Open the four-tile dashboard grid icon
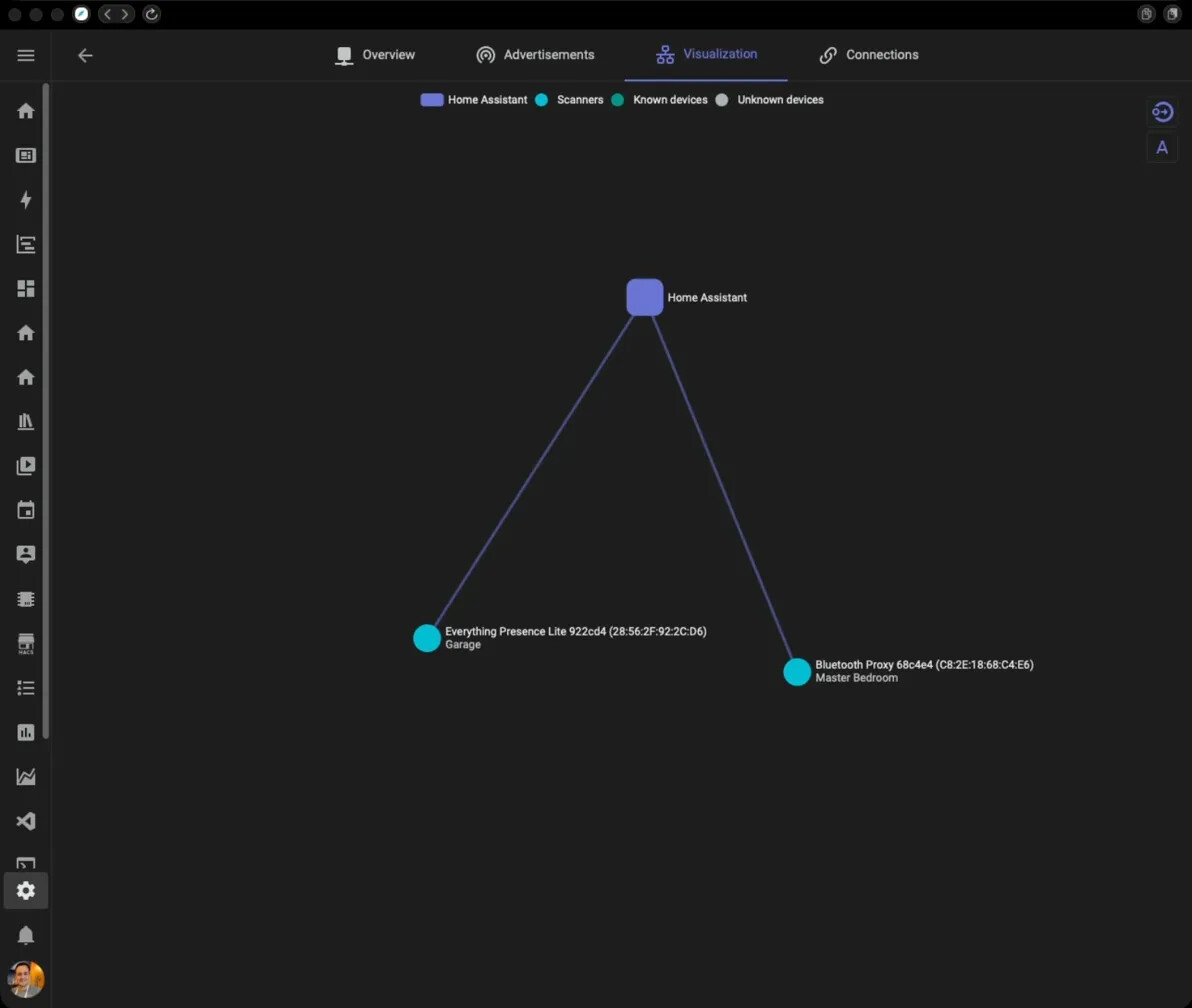1192x1008 pixels. (26, 289)
